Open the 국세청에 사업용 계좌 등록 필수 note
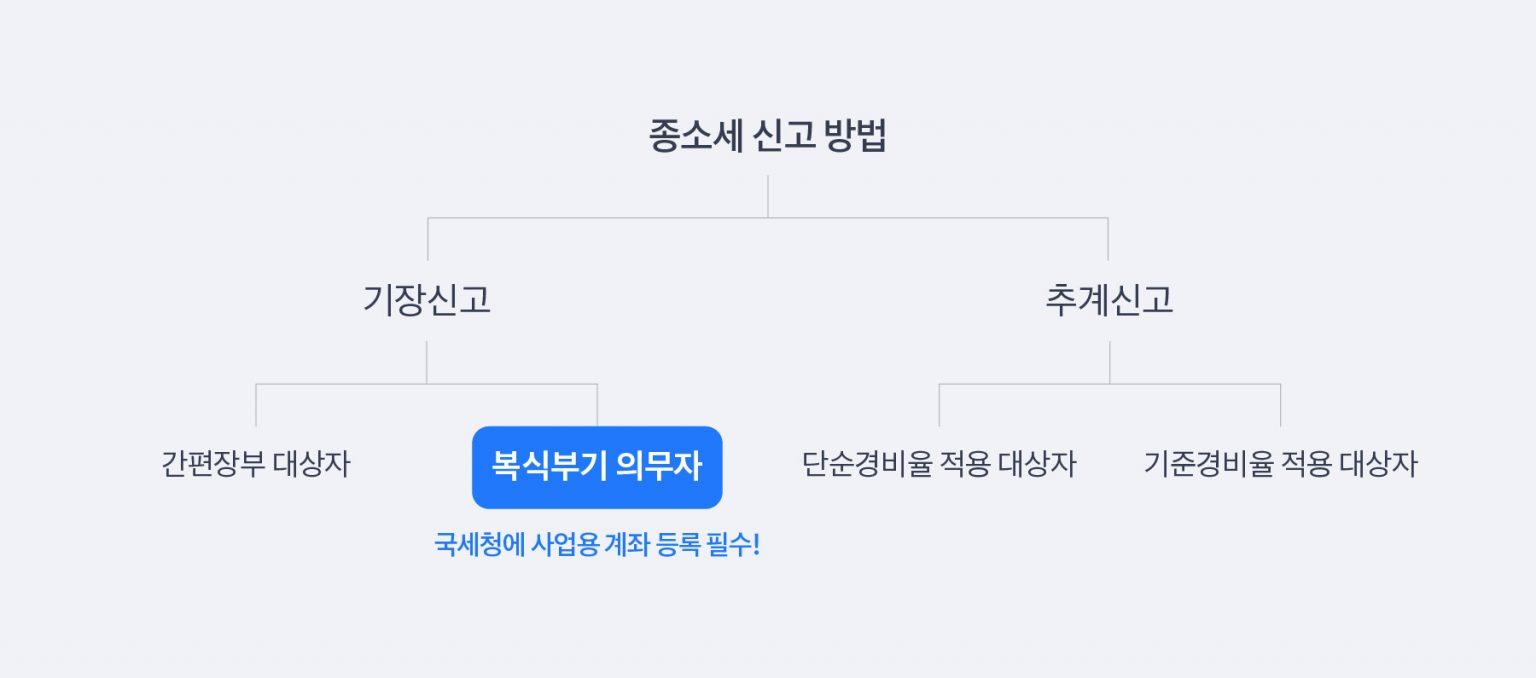The image size is (1536, 678). (x=597, y=546)
